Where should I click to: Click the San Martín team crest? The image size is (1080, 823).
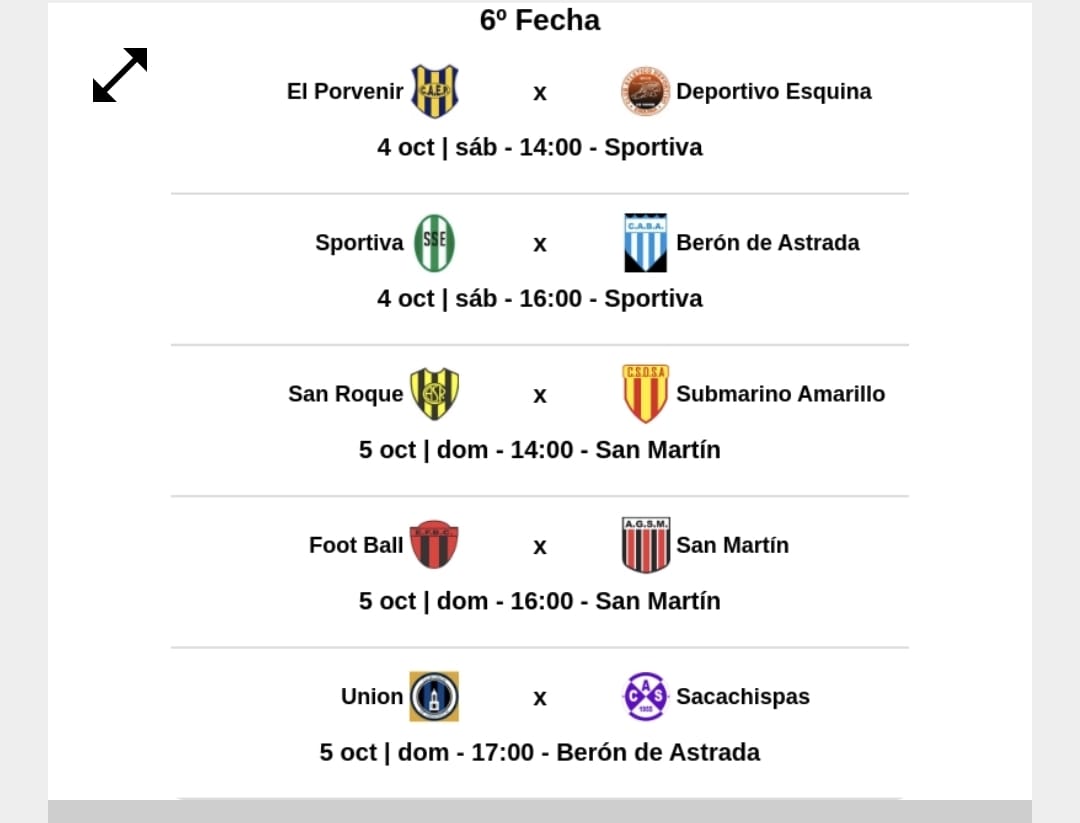[x=645, y=545]
